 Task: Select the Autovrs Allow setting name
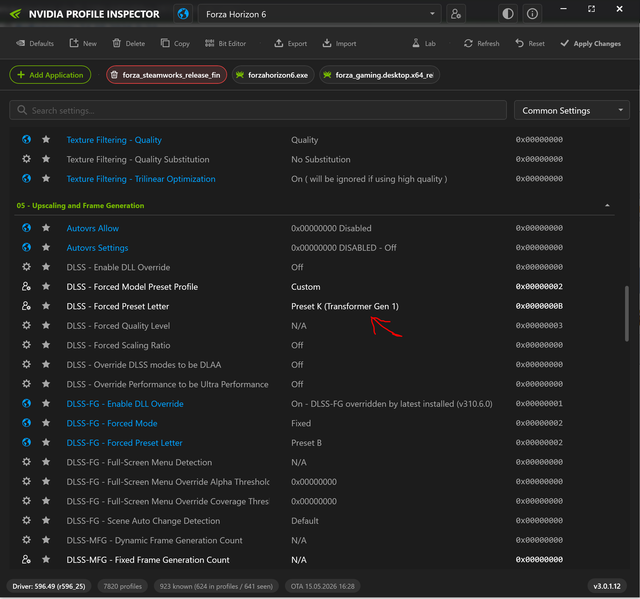click(93, 228)
